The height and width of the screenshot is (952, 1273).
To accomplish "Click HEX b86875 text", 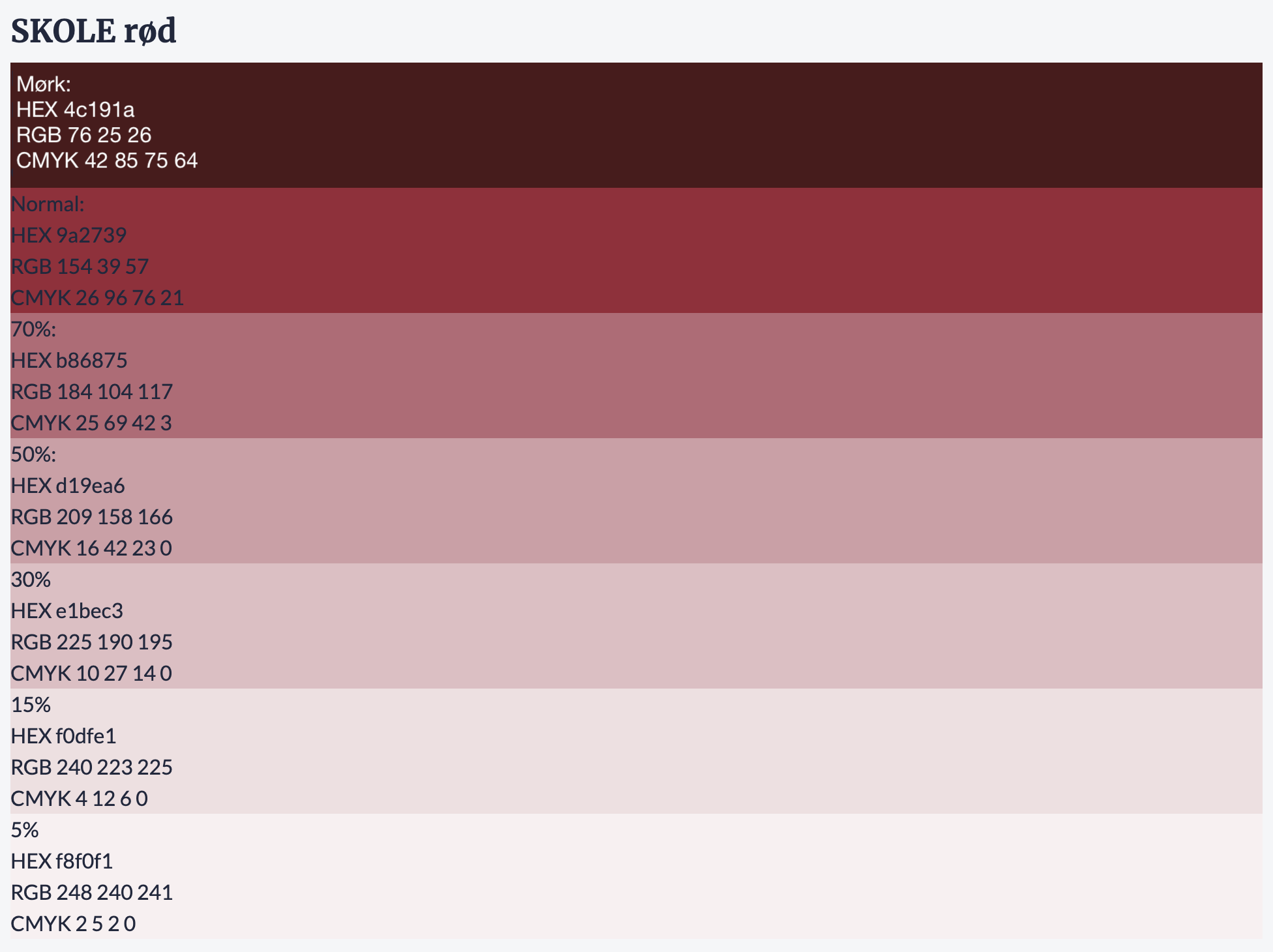I will point(69,360).
